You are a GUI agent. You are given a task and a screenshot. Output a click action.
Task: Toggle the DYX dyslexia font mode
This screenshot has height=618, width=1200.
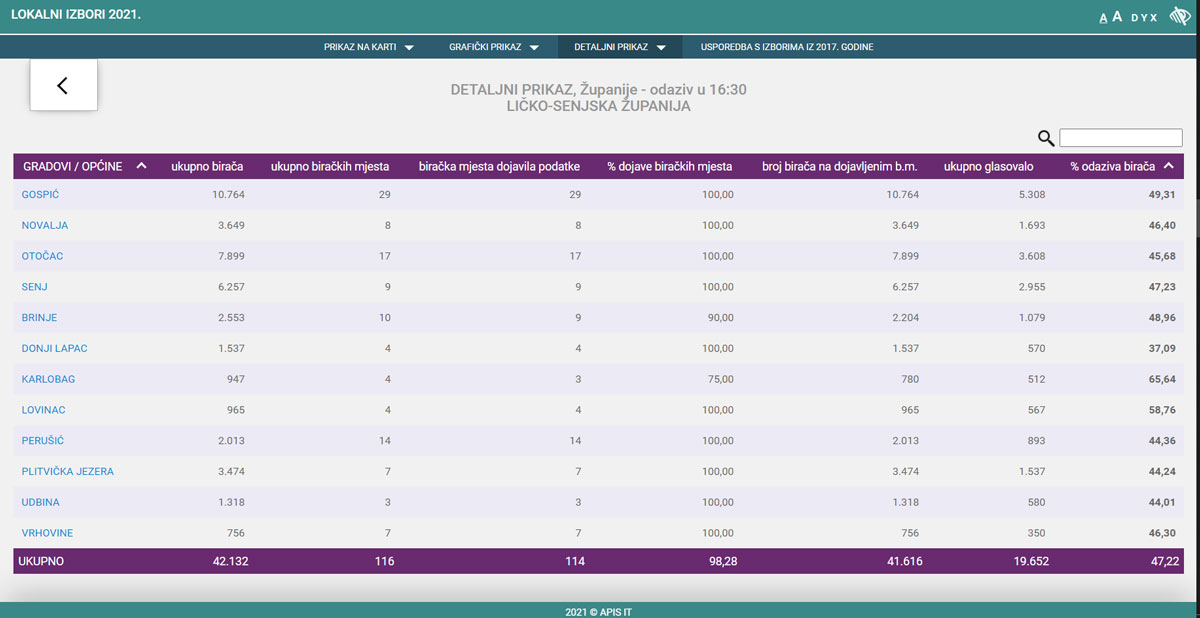coord(1144,18)
